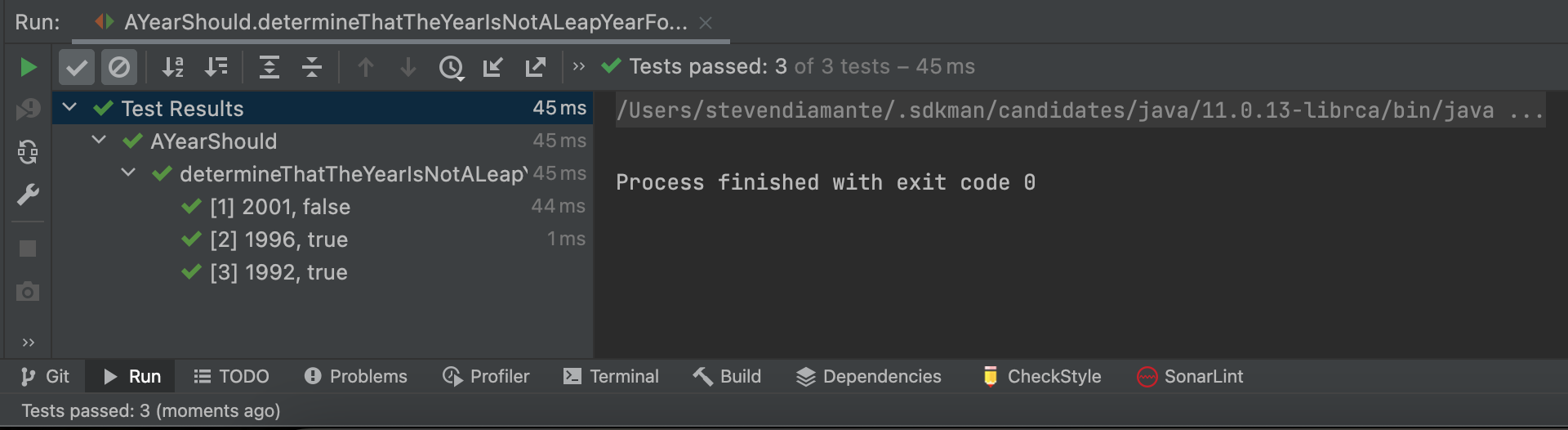Click Export Test Results icon
1568x430 pixels.
[536, 67]
